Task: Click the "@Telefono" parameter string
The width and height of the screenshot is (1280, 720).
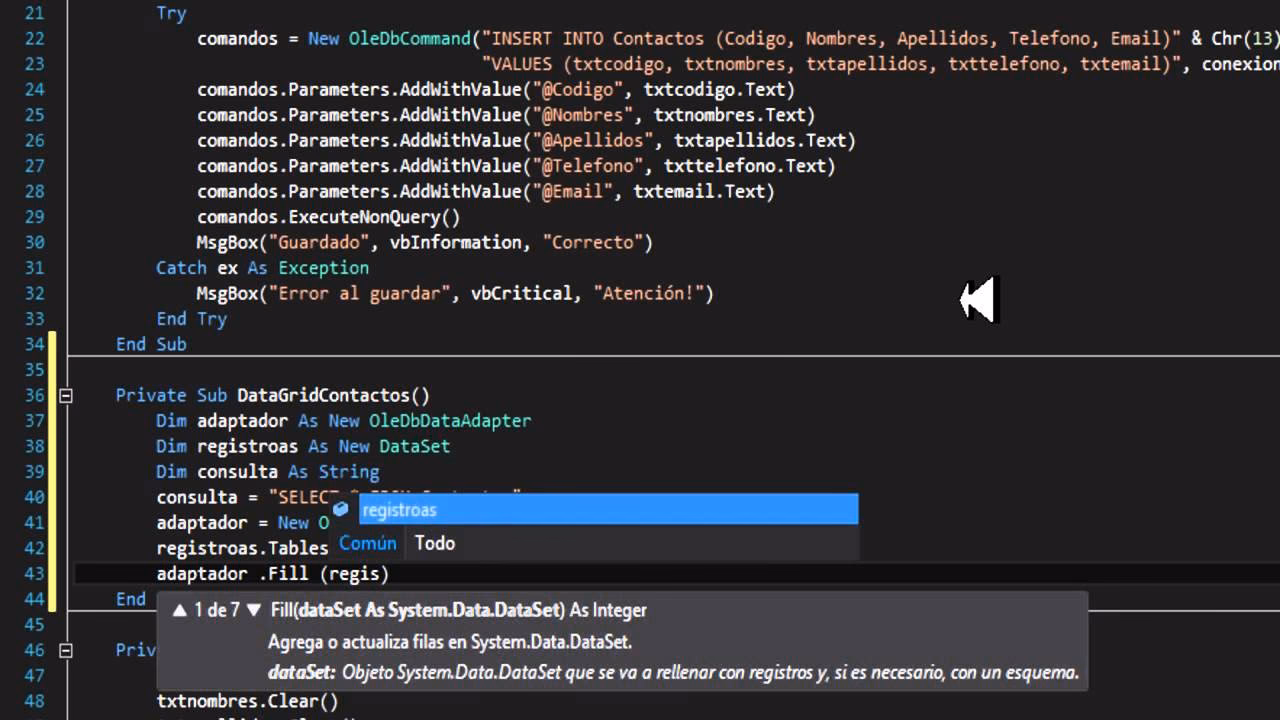Action: pos(586,166)
